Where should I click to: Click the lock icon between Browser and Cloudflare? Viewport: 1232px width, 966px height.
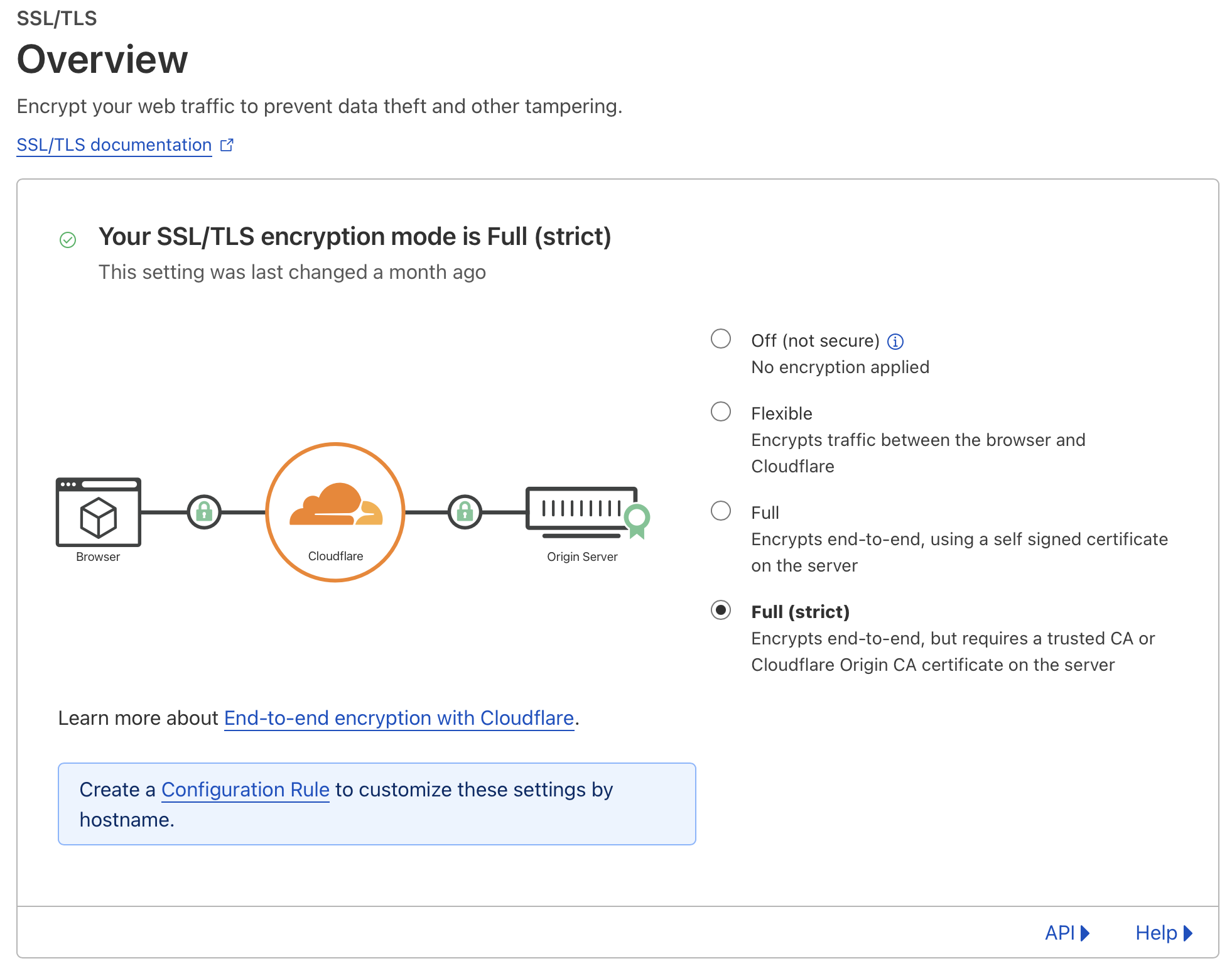204,513
